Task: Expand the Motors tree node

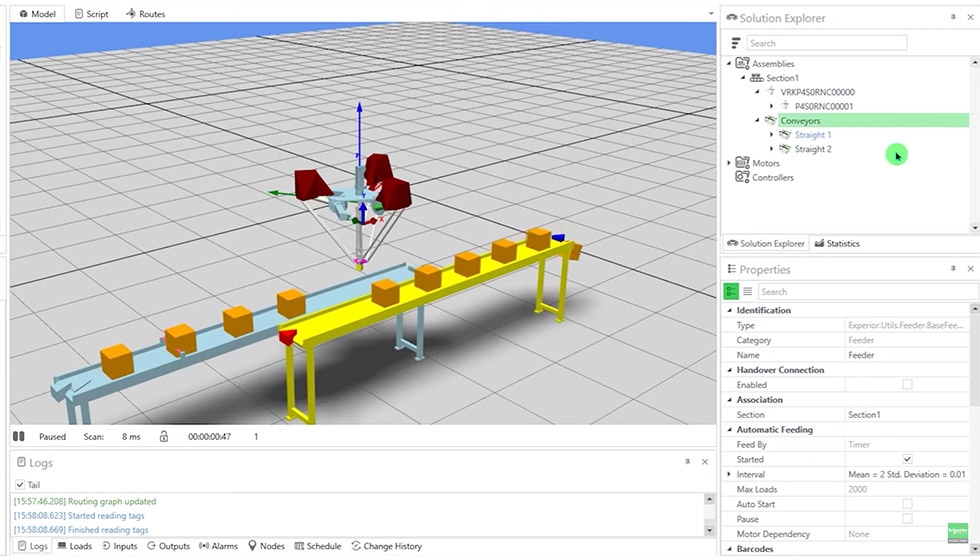Action: pos(729,163)
